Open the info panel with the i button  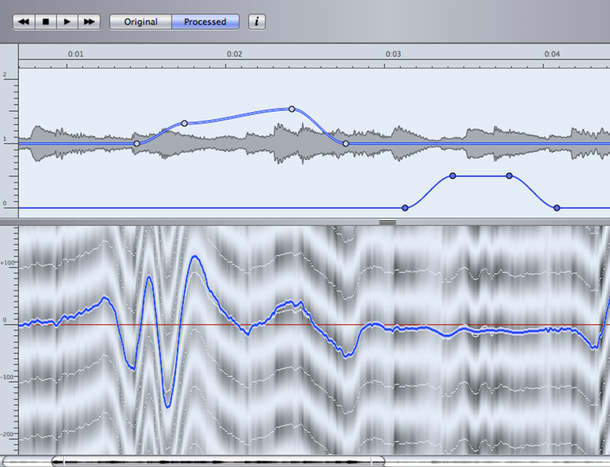click(x=257, y=21)
